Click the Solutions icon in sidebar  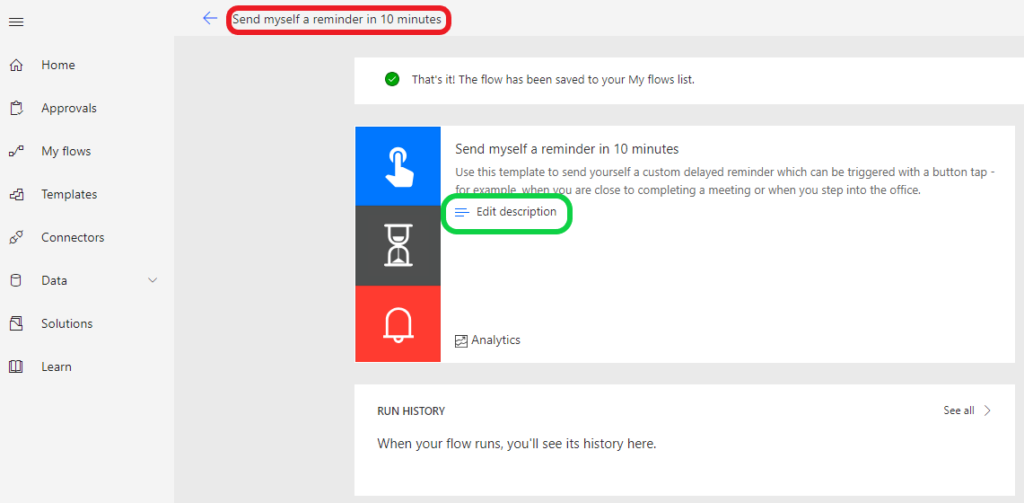coord(16,324)
